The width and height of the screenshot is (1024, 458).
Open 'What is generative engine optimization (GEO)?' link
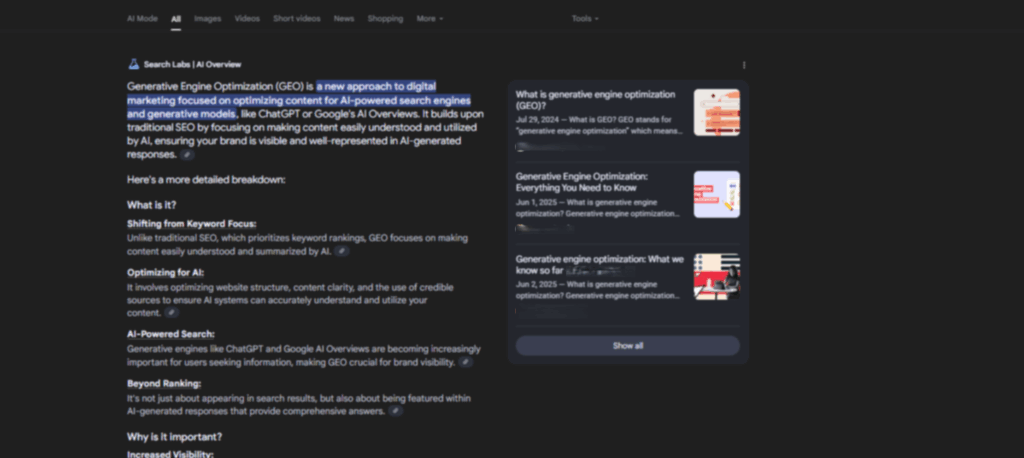596,100
